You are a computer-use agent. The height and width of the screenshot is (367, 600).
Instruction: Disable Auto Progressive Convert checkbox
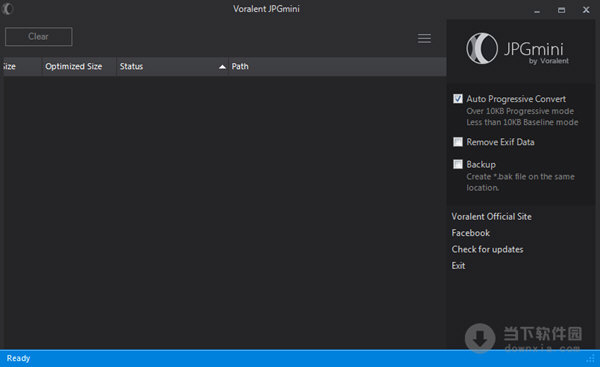pyautogui.click(x=458, y=99)
